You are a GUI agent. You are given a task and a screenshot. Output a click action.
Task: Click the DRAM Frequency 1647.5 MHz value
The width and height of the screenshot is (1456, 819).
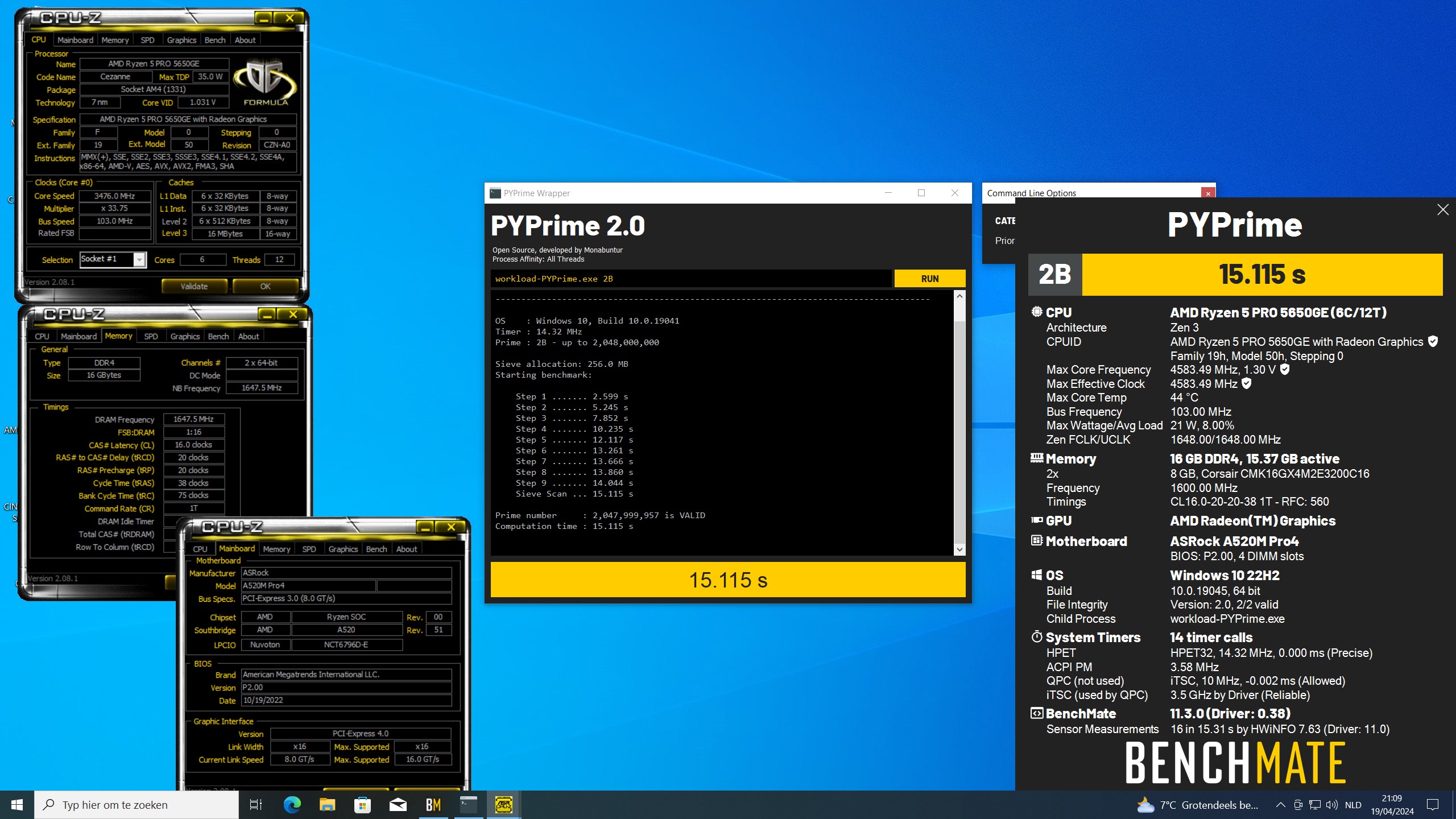194,419
